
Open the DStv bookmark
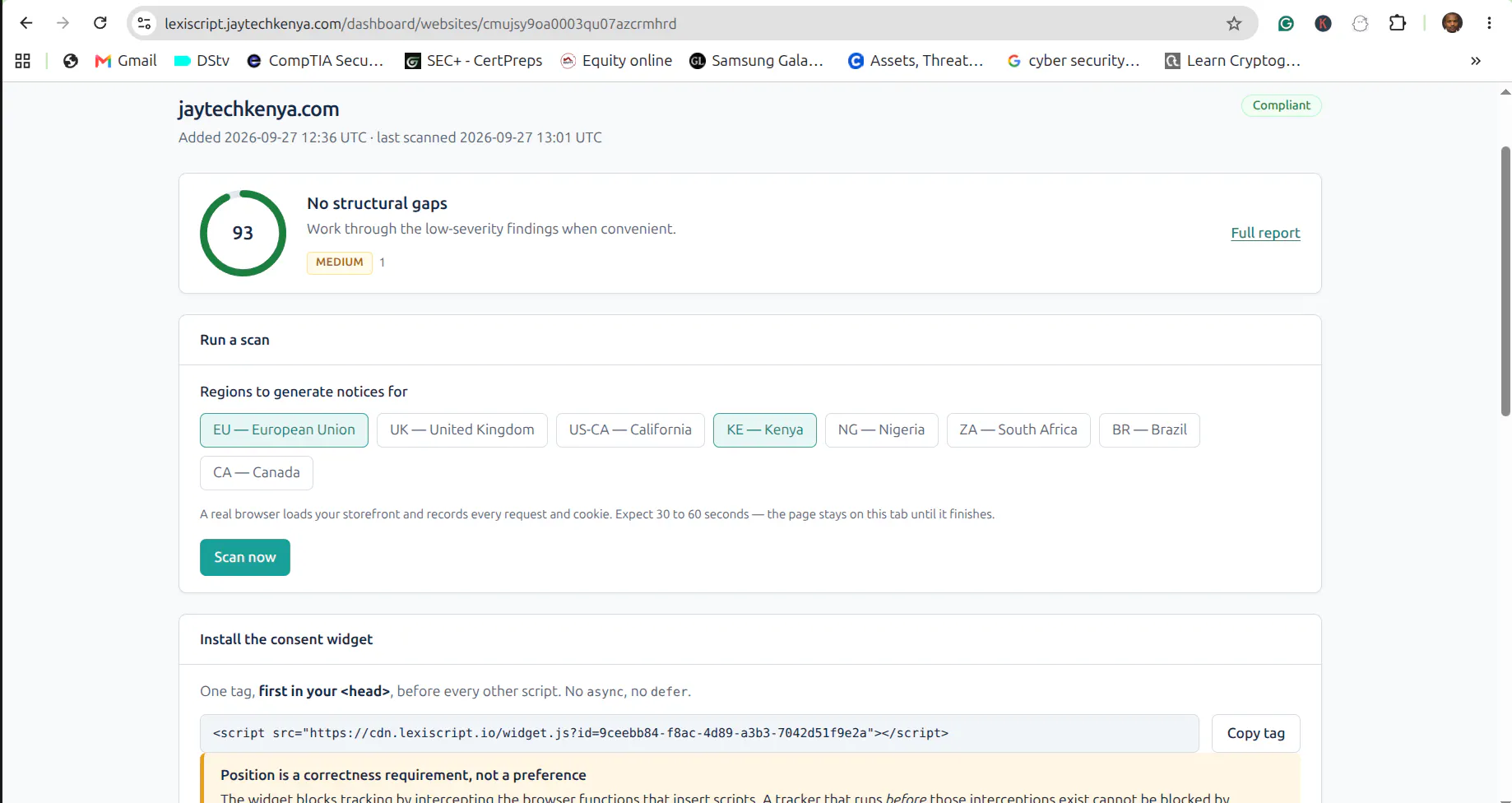[202, 61]
